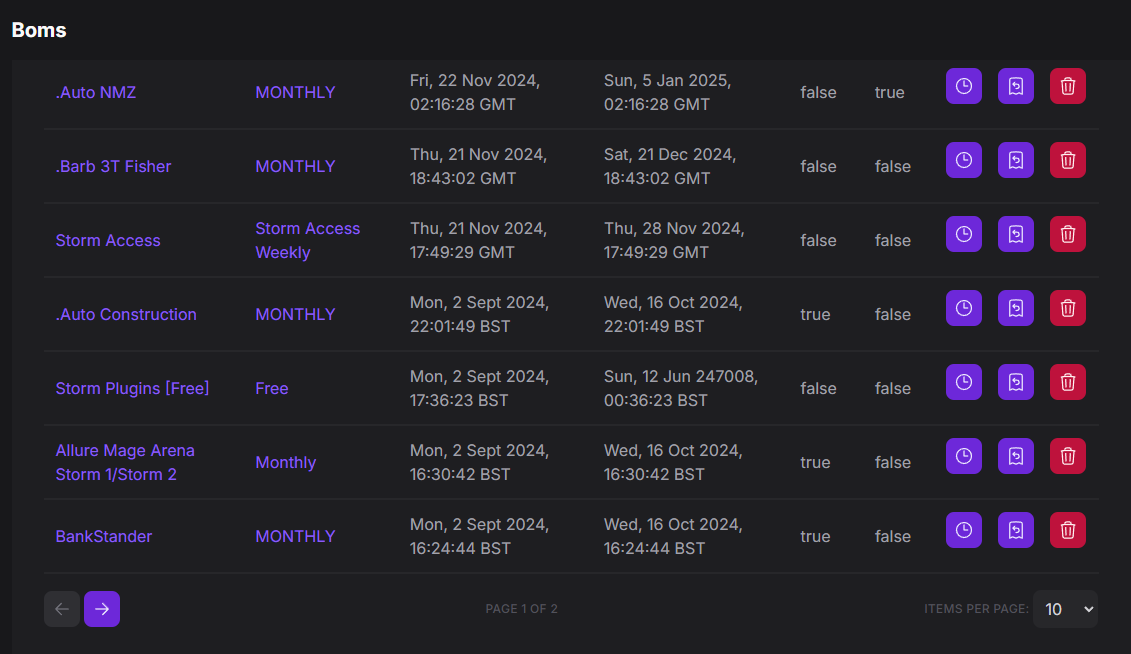This screenshot has height=654, width=1131.
Task: Click the MONTHLY plan link for BankStander
Action: (295, 536)
